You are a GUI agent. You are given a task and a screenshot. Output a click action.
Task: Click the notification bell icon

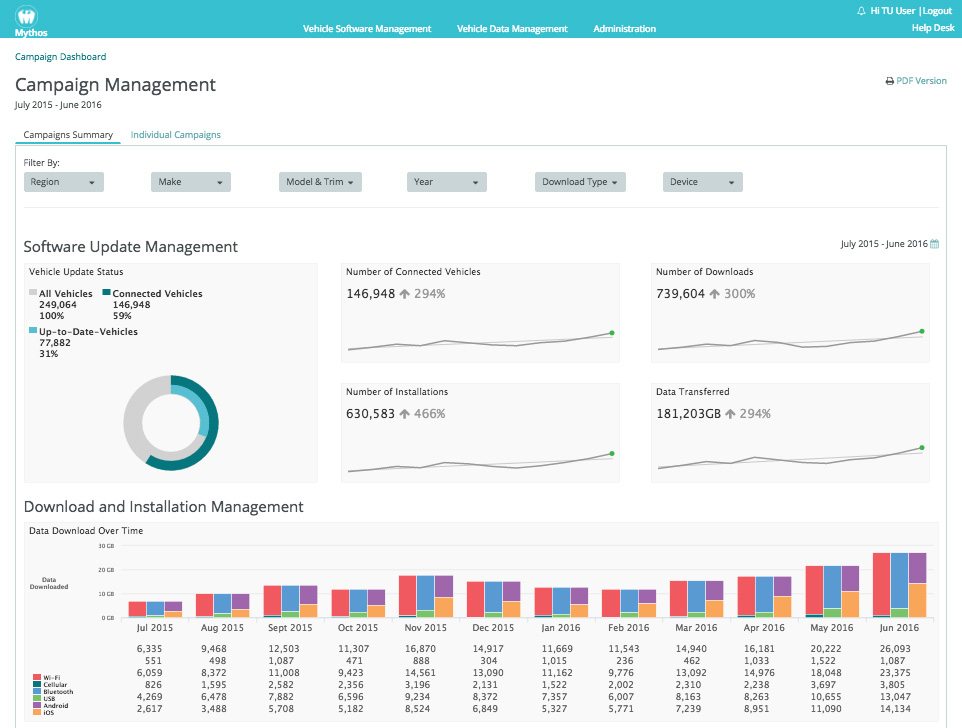(x=861, y=10)
